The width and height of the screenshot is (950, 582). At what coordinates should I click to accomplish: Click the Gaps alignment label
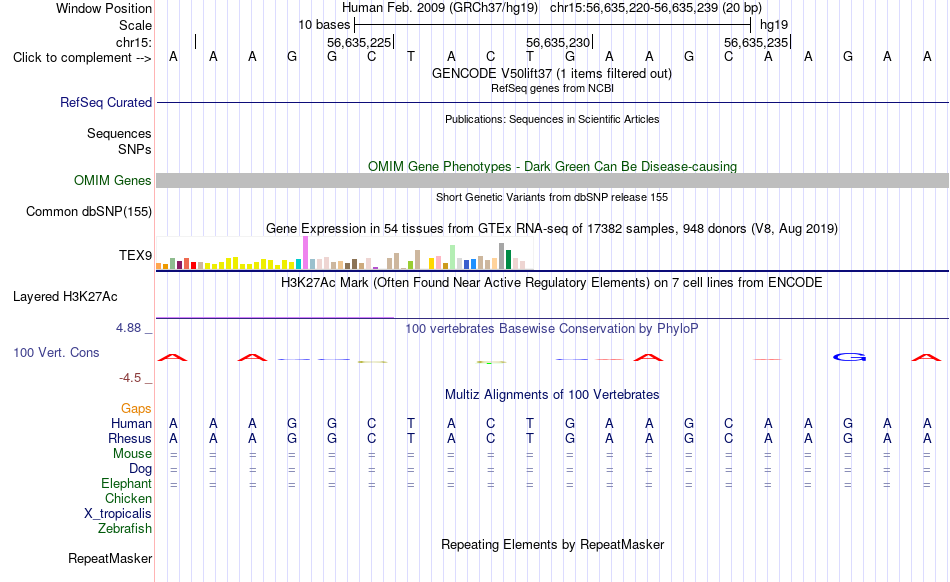coord(136,409)
